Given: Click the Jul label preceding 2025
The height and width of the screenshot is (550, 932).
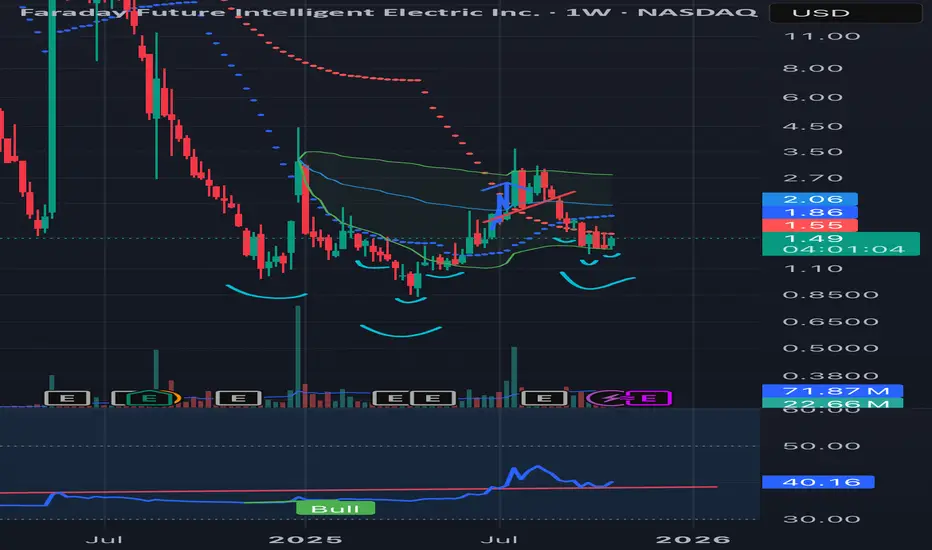Looking at the screenshot, I should [x=104, y=539].
